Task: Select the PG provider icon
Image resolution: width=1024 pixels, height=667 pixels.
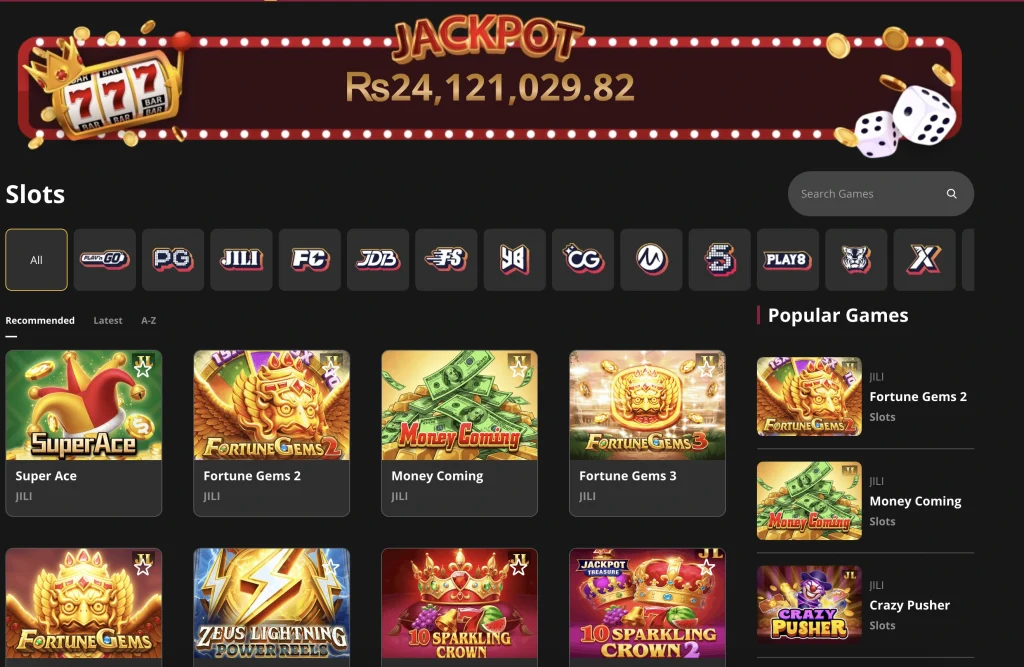Action: [172, 259]
